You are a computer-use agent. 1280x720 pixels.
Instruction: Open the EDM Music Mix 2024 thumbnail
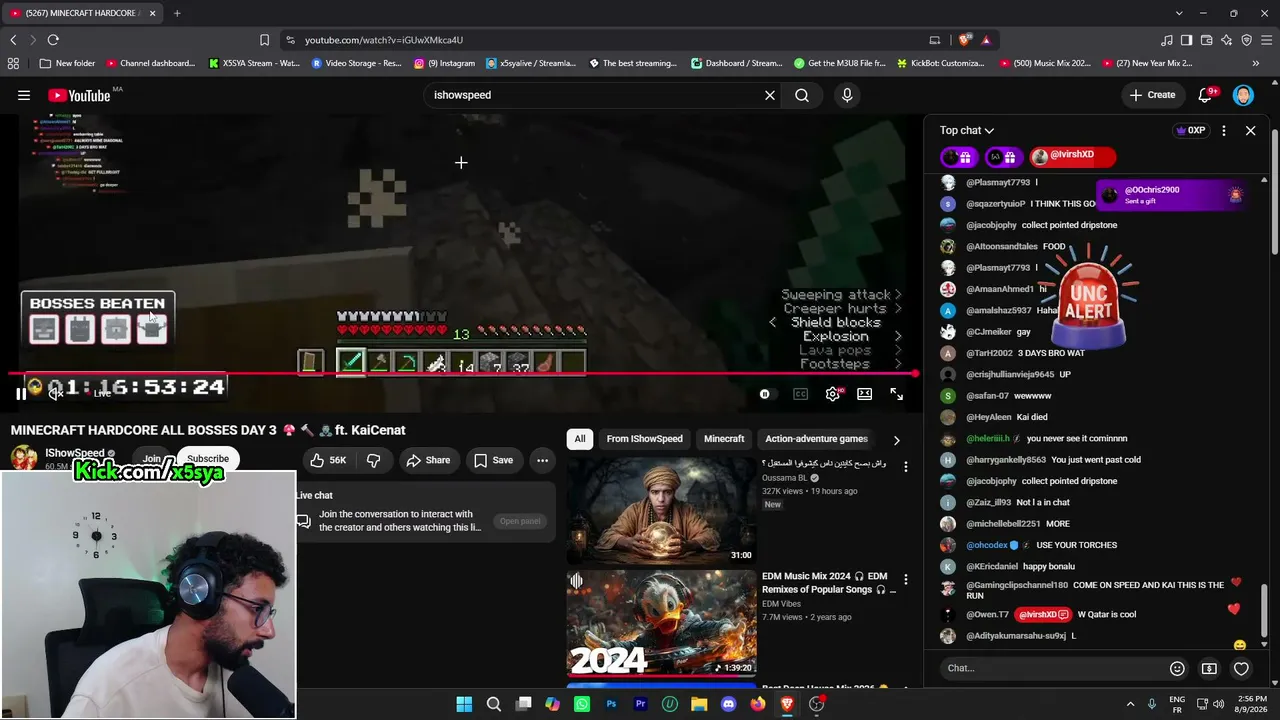[x=661, y=623]
